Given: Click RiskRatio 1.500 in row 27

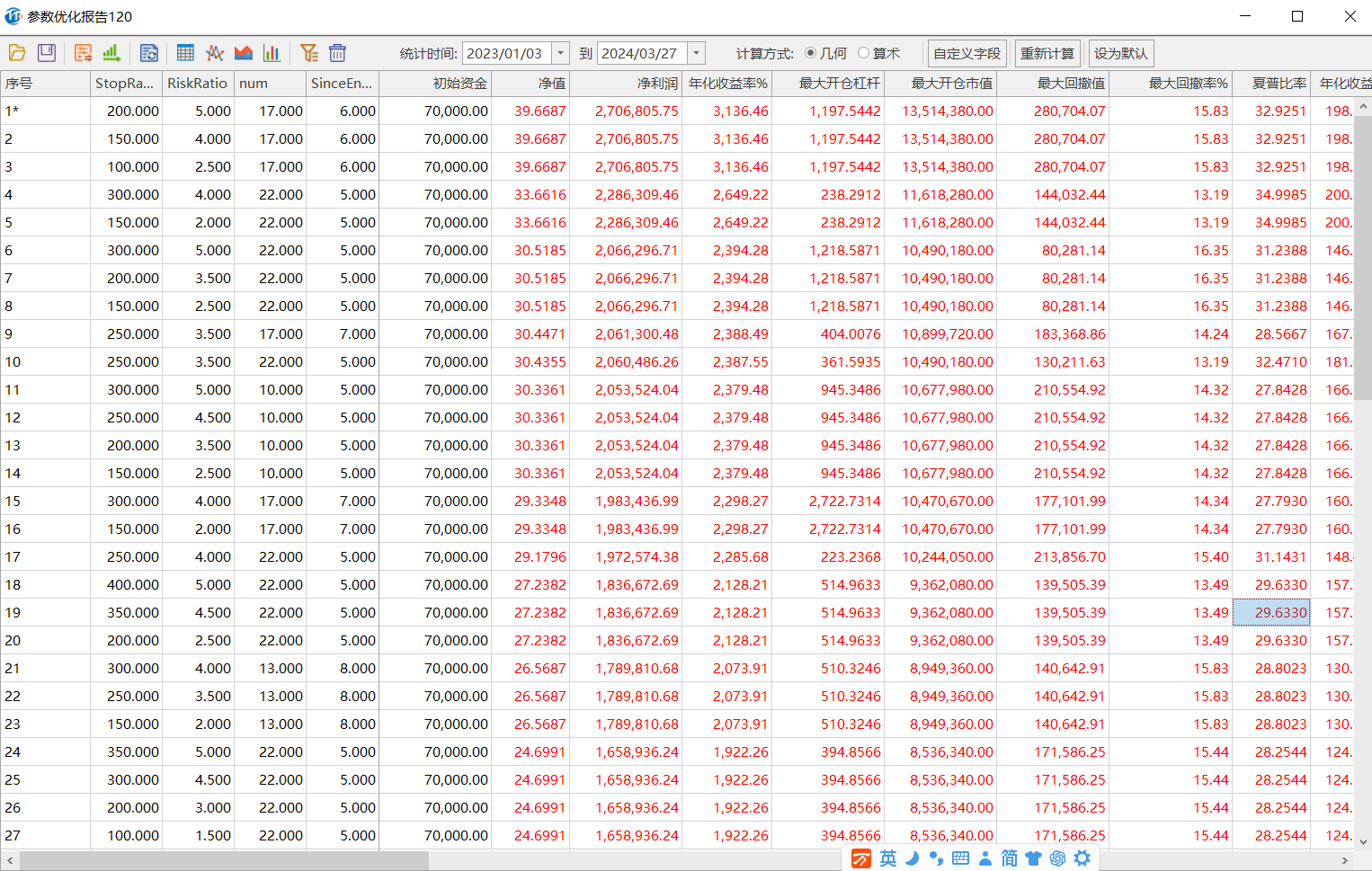Looking at the screenshot, I should click(213, 836).
